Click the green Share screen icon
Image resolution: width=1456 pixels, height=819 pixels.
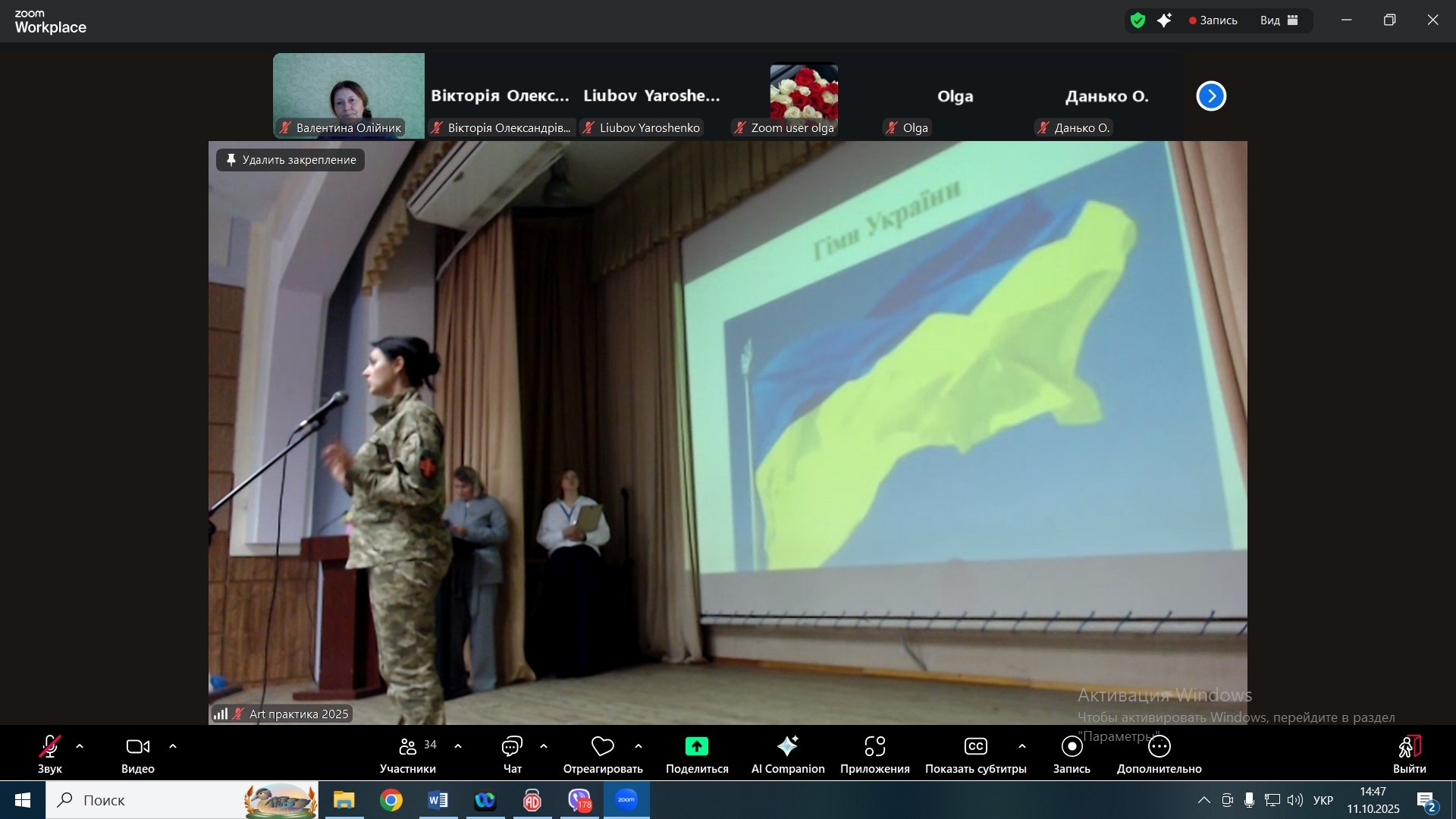tap(696, 747)
